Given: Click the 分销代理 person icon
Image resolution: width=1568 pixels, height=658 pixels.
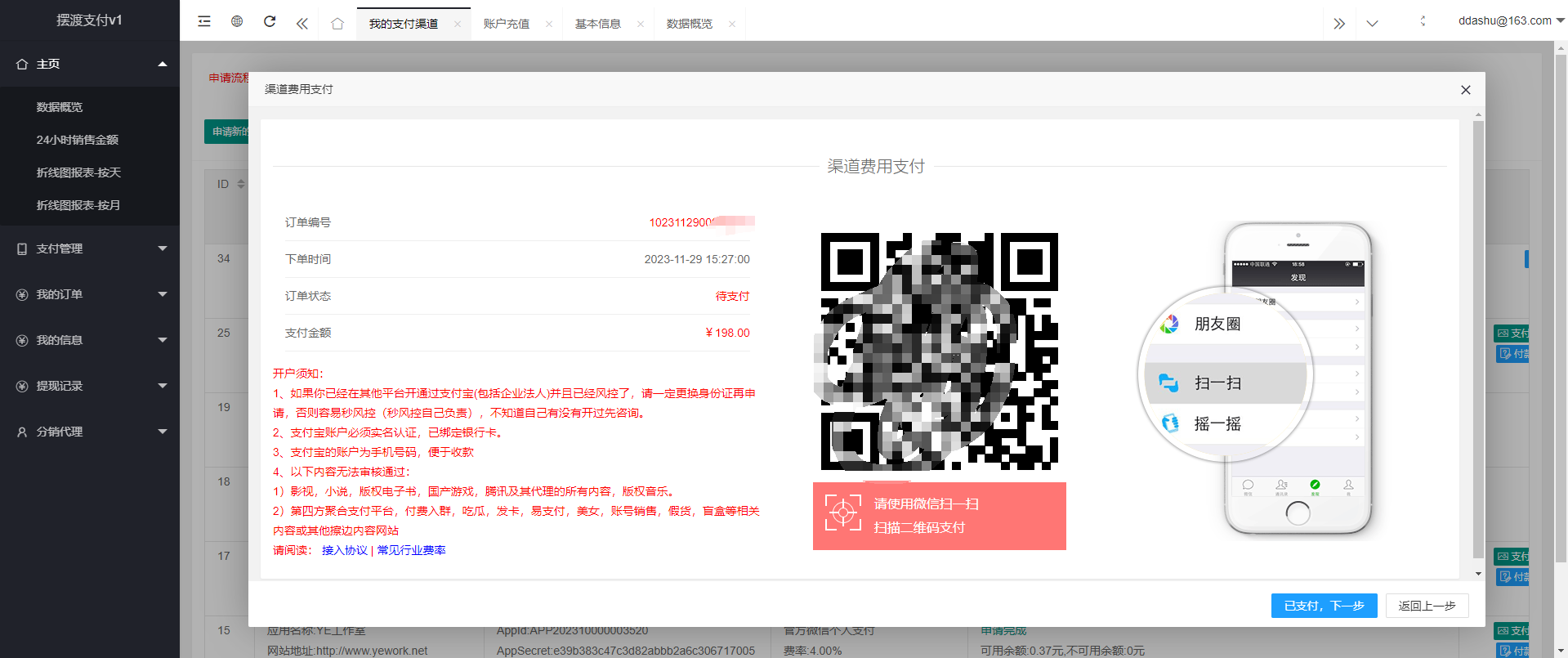Looking at the screenshot, I should [22, 432].
